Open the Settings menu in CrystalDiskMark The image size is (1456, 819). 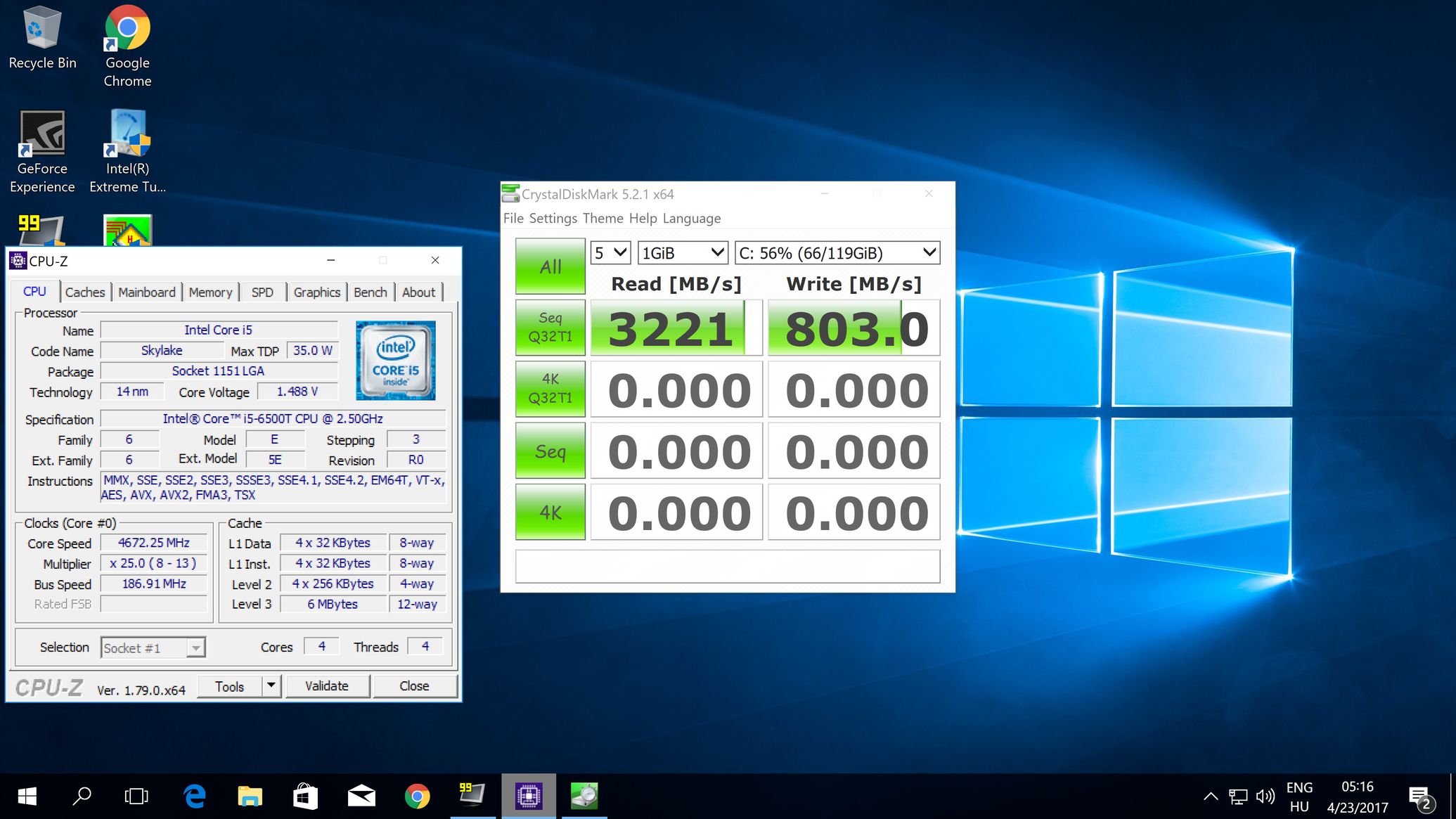coord(553,218)
